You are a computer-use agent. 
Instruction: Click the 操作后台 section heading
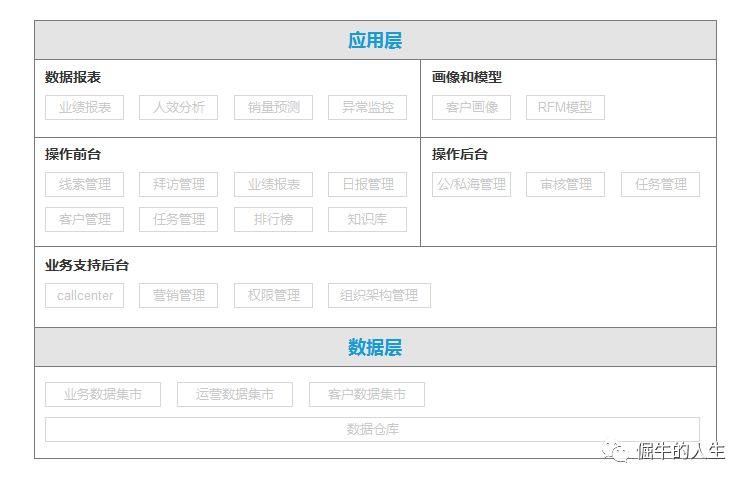460,154
